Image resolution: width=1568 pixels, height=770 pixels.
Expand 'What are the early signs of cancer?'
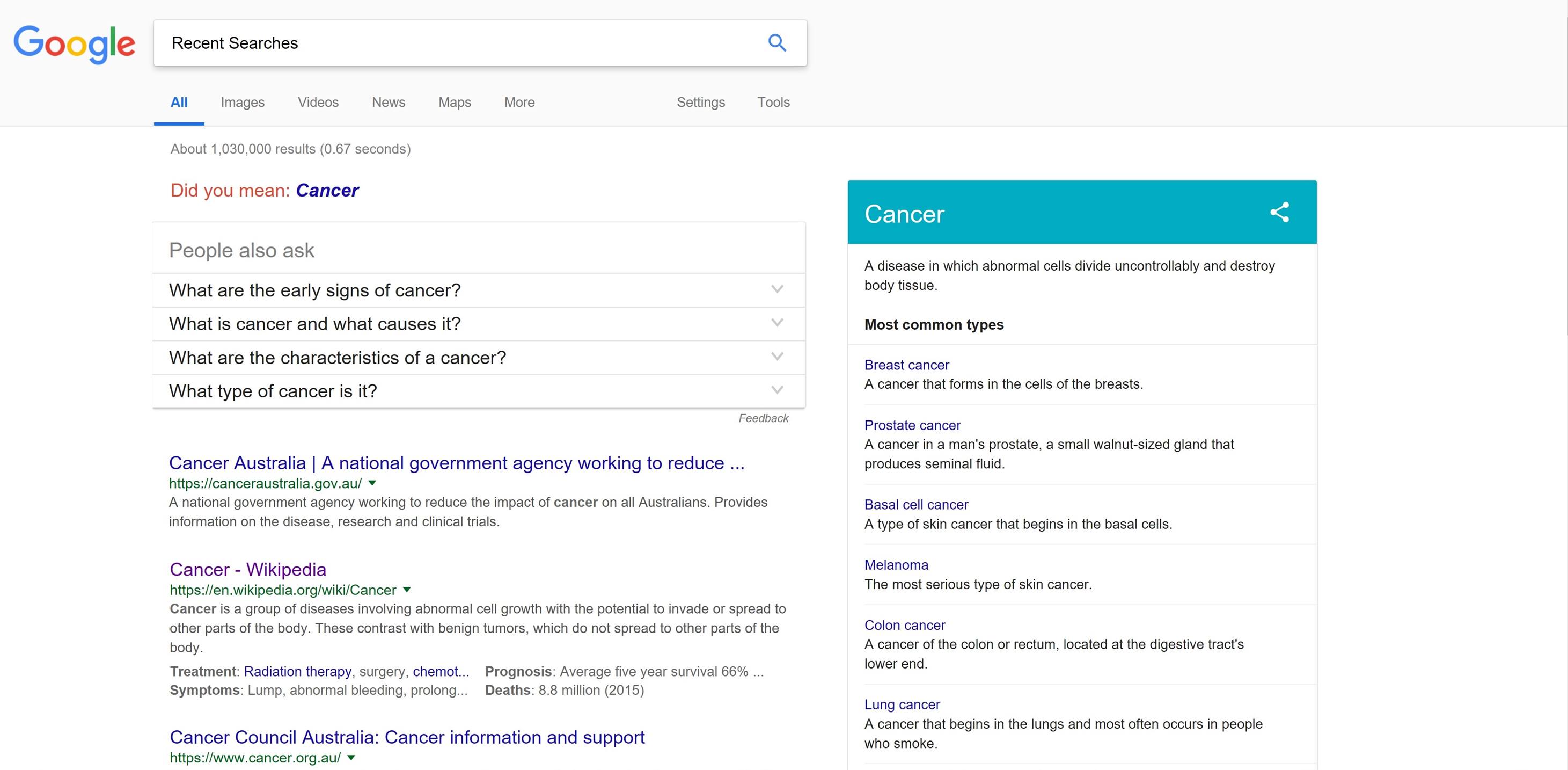[479, 290]
